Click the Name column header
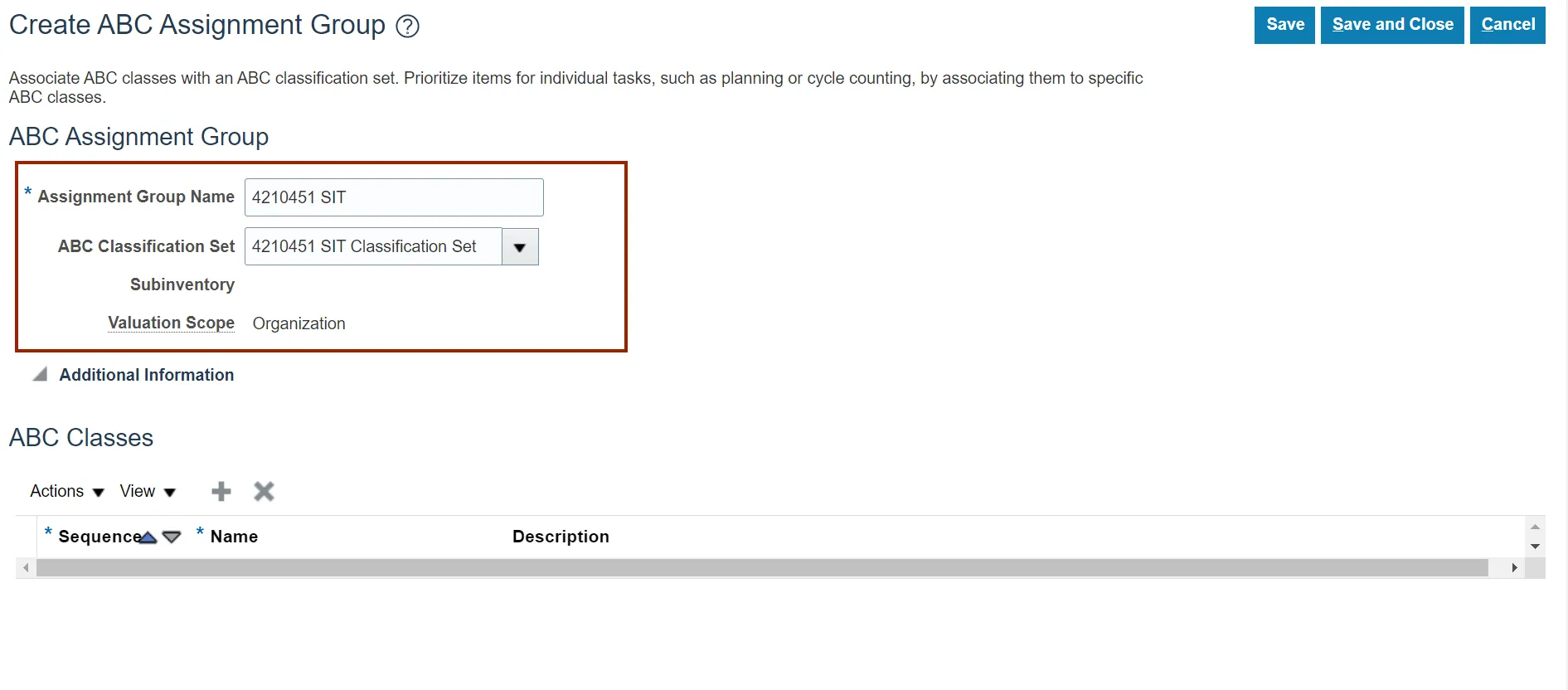This screenshot has width=1568, height=690. coord(234,537)
